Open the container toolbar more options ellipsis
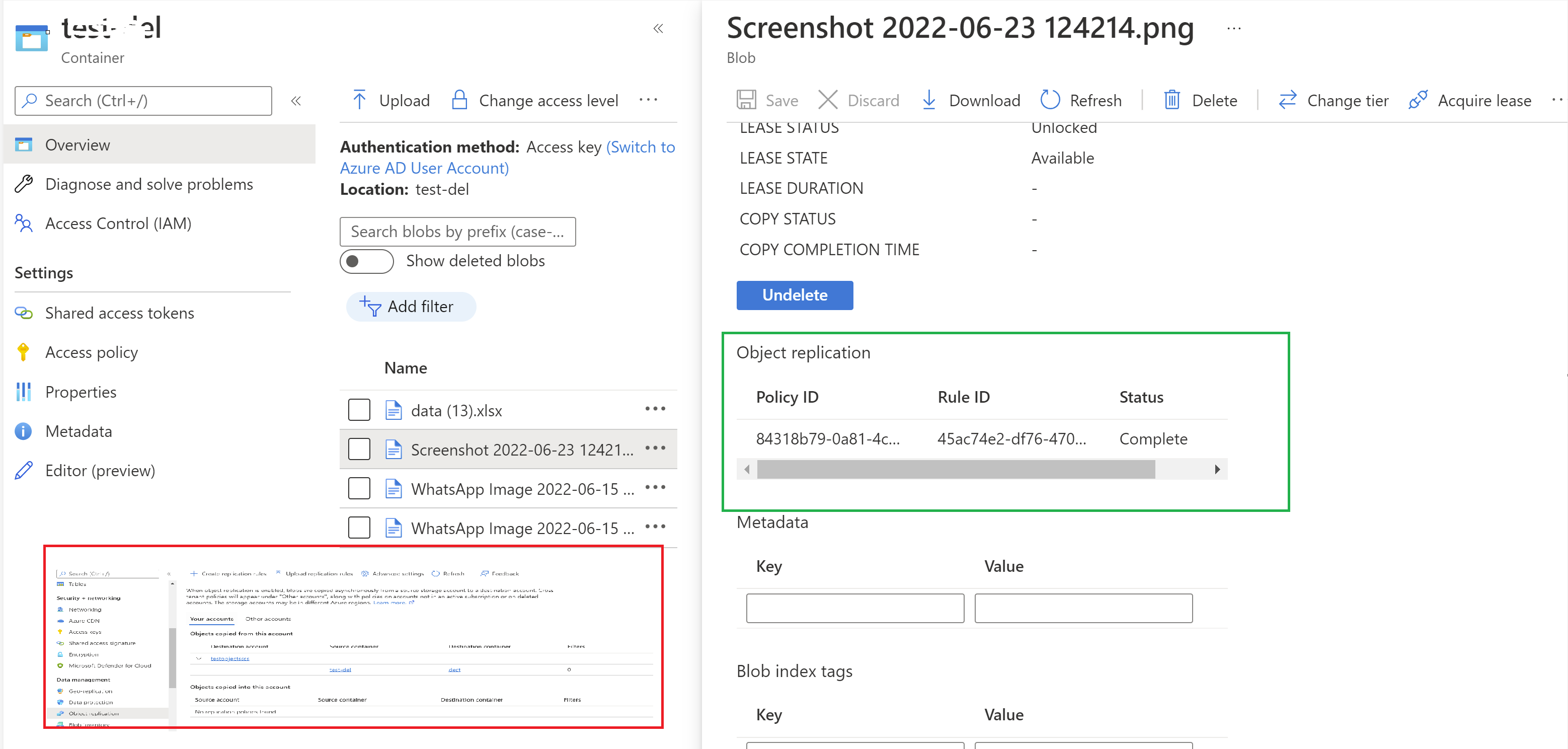The width and height of the screenshot is (1568, 749). coord(648,100)
